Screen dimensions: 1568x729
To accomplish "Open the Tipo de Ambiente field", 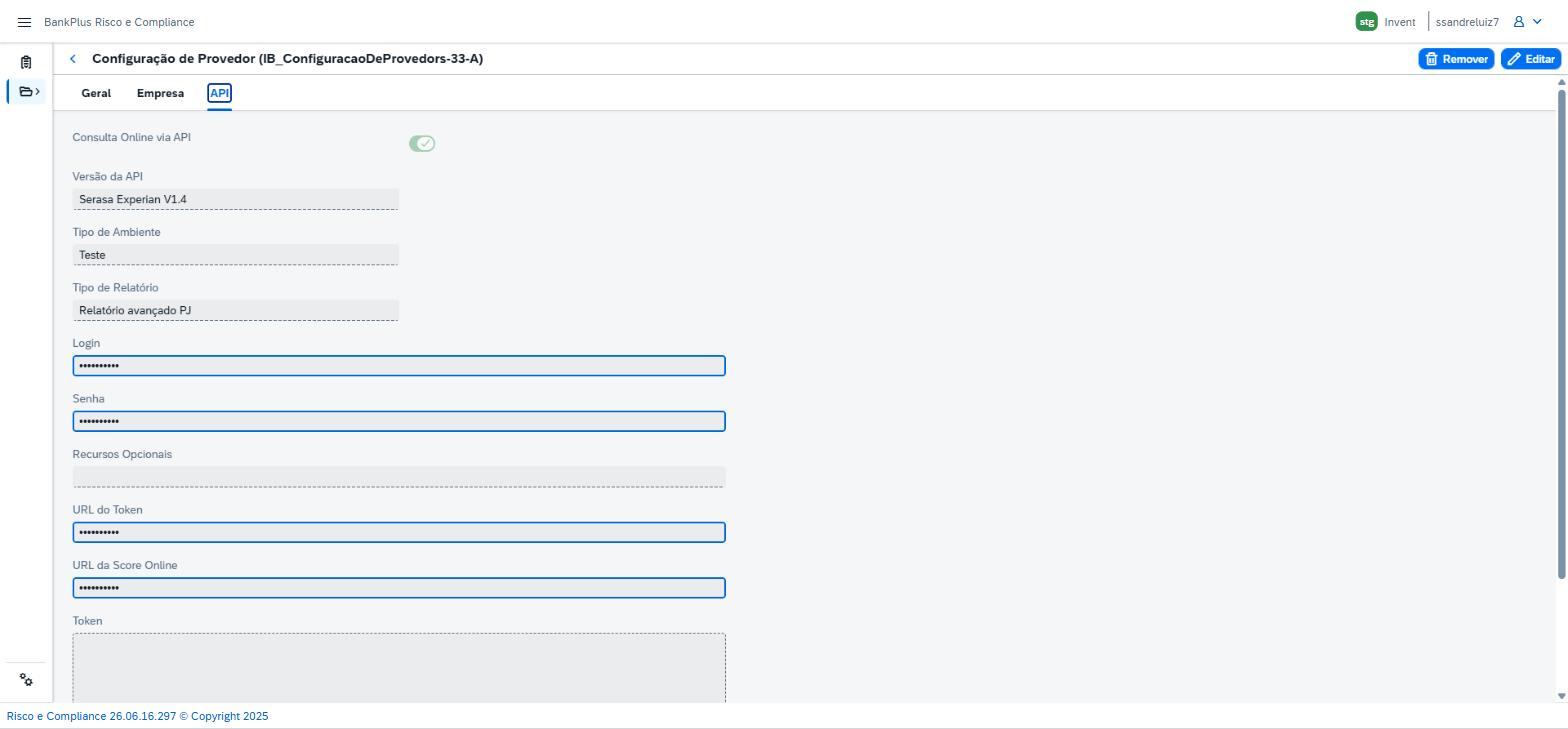I will coord(236,255).
